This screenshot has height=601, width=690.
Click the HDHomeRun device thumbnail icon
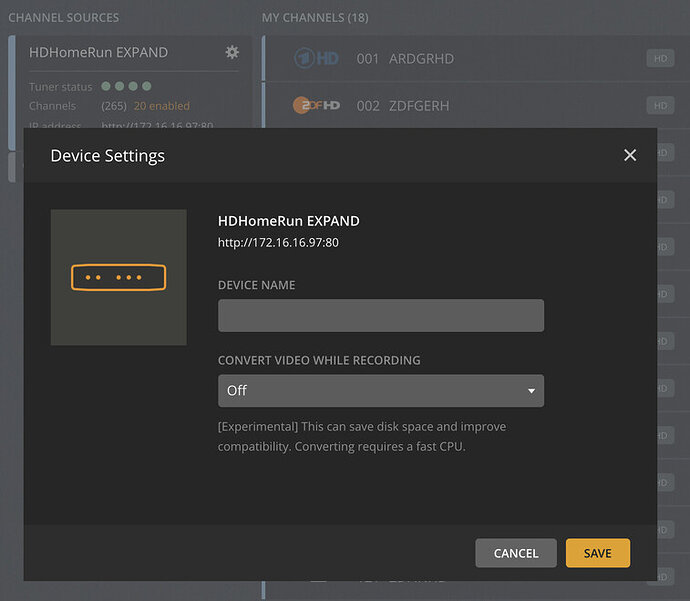[x=118, y=277]
